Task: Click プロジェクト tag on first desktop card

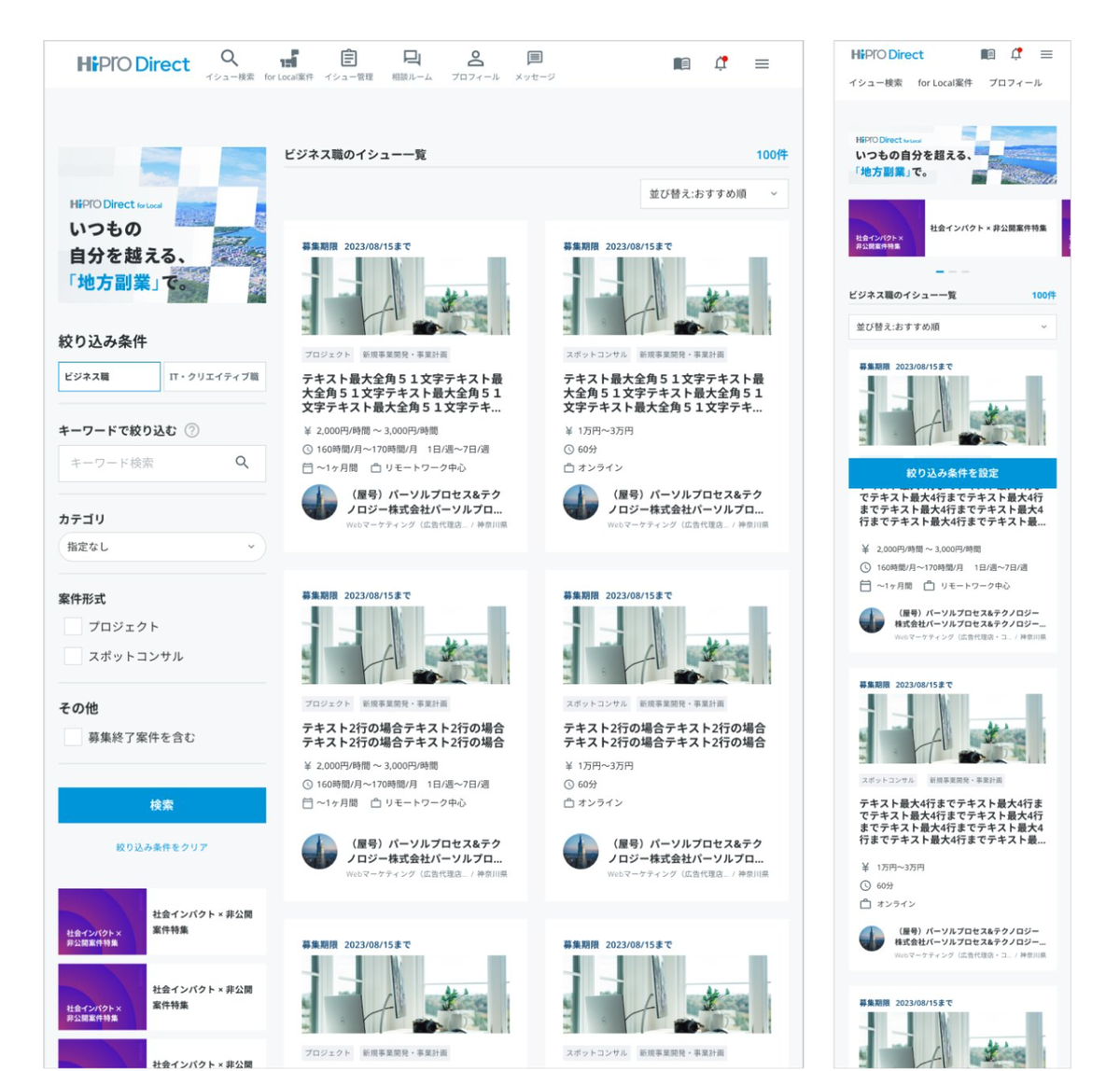Action: 328,355
